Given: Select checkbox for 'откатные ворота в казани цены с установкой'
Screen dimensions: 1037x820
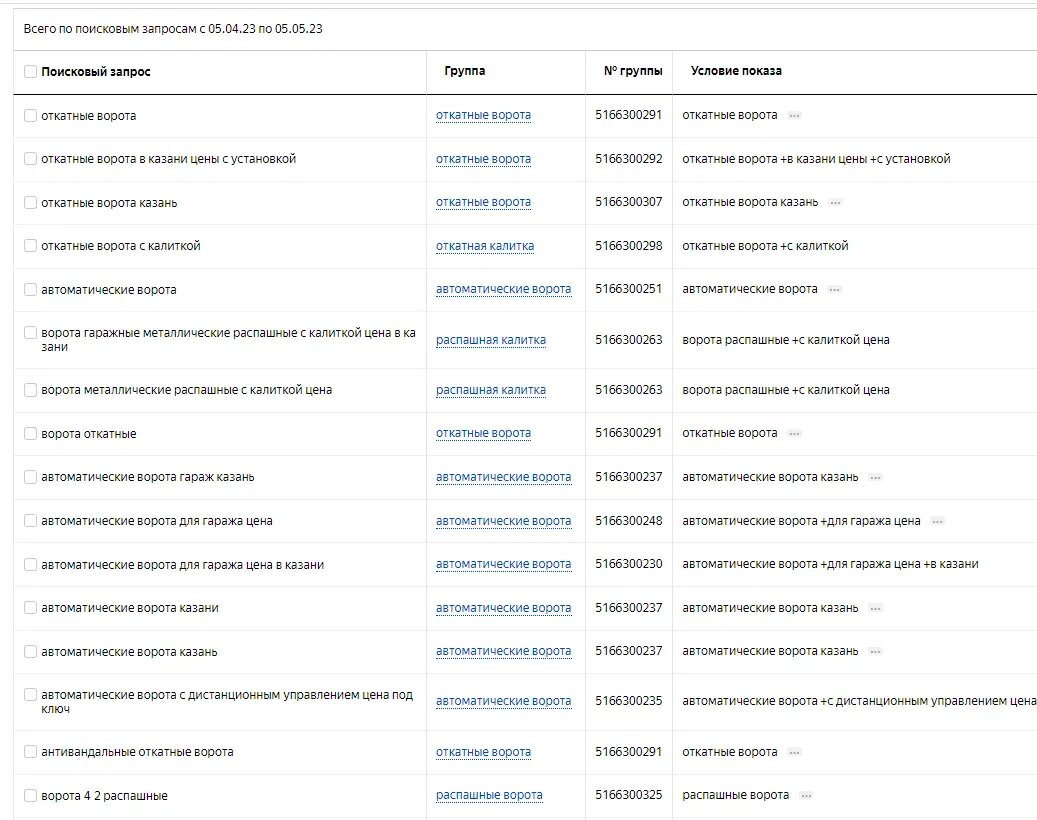Looking at the screenshot, I should (x=30, y=159).
